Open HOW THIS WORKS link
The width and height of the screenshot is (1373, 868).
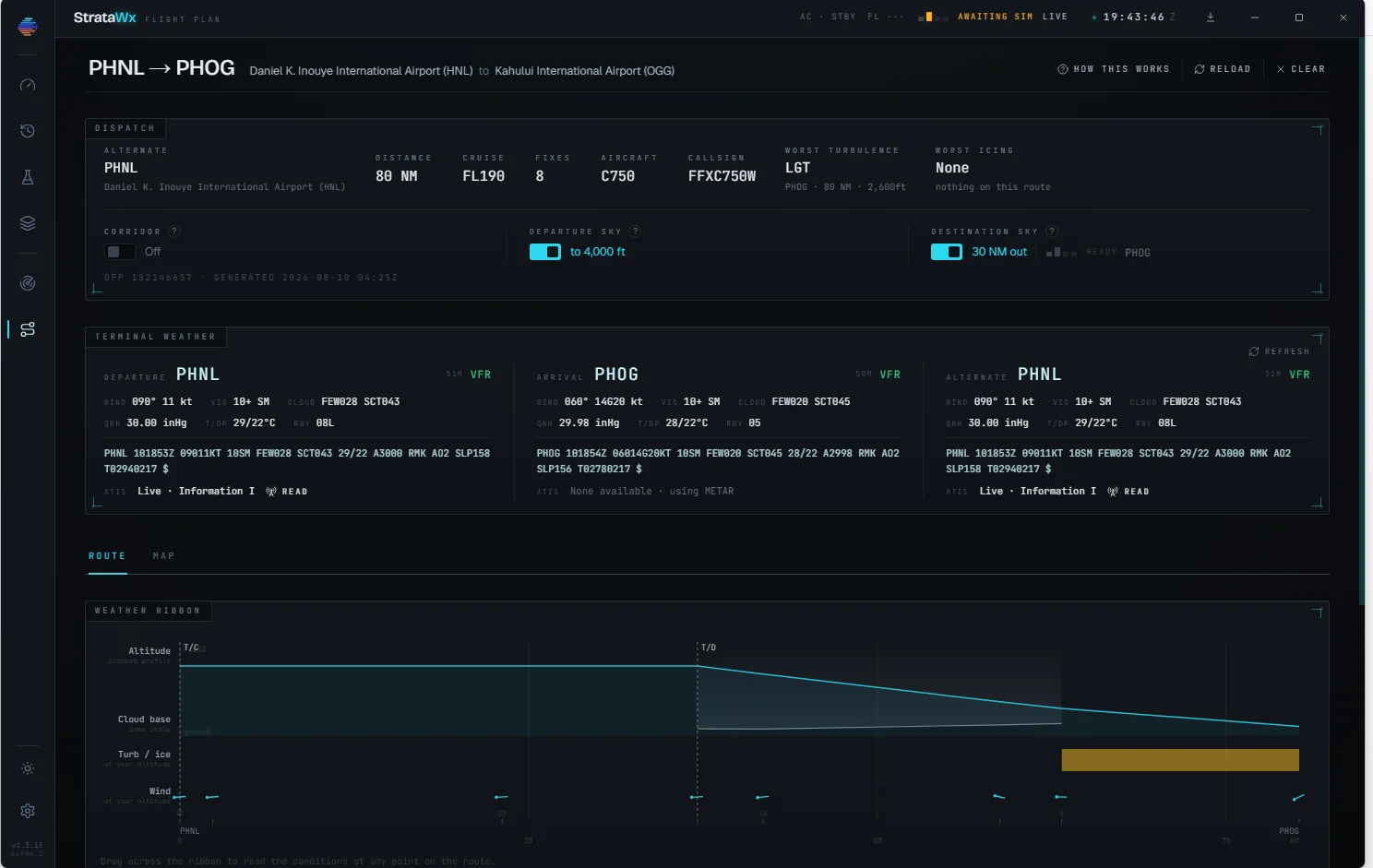click(x=1114, y=69)
